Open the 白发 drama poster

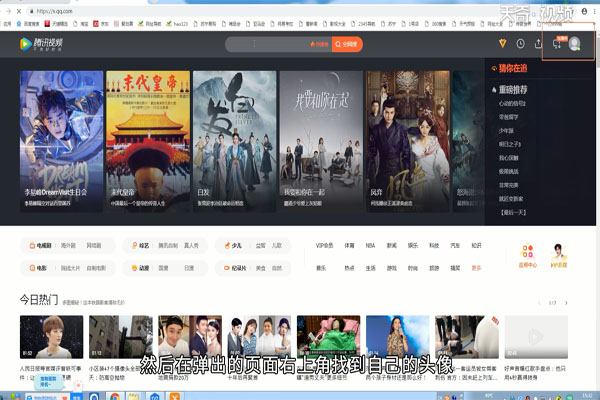(x=235, y=141)
